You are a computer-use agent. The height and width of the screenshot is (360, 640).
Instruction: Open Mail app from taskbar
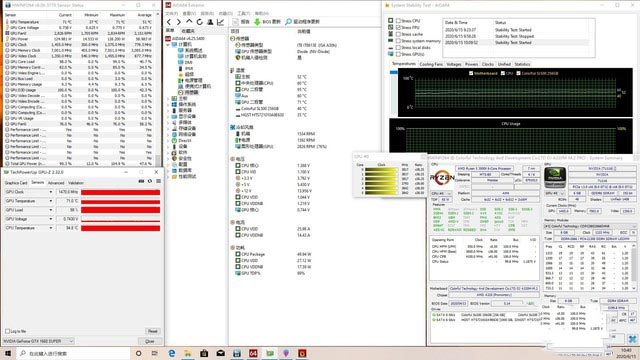(x=220, y=353)
